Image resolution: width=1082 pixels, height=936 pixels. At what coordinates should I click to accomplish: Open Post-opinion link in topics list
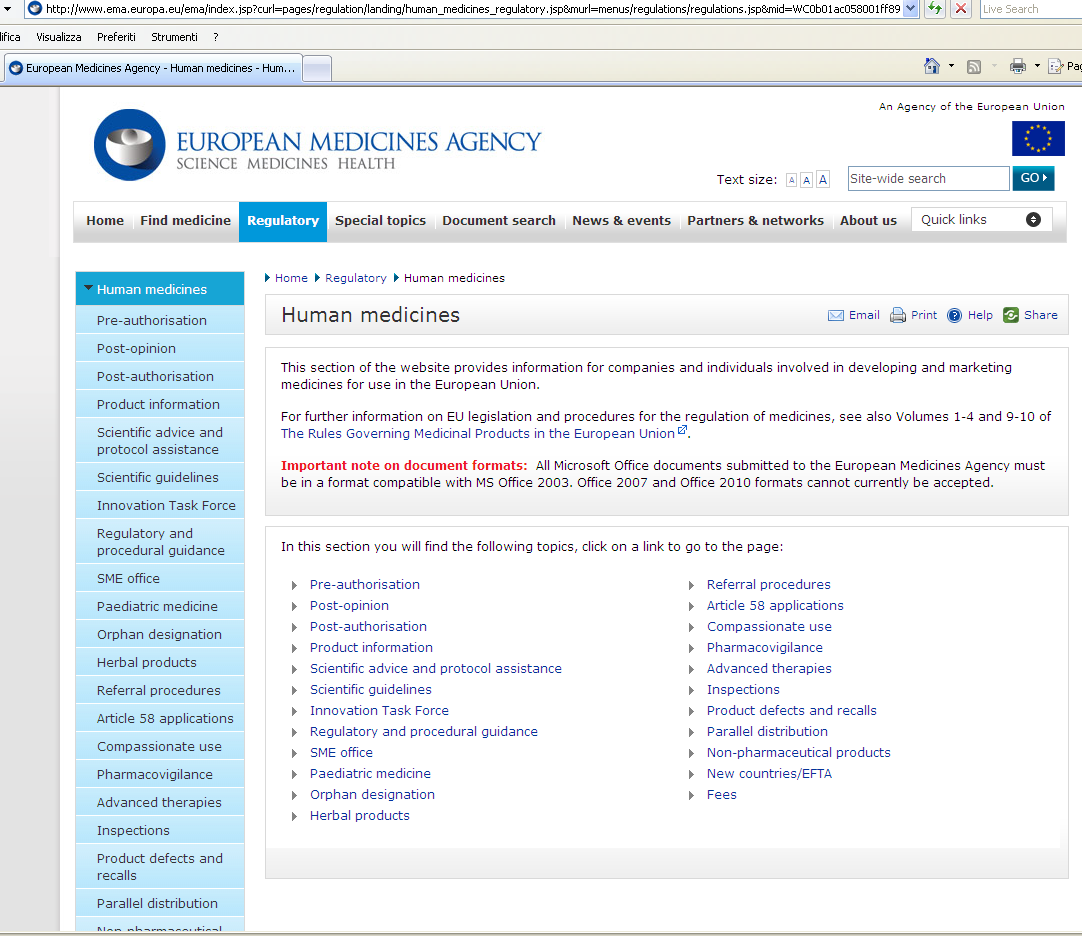coord(349,605)
